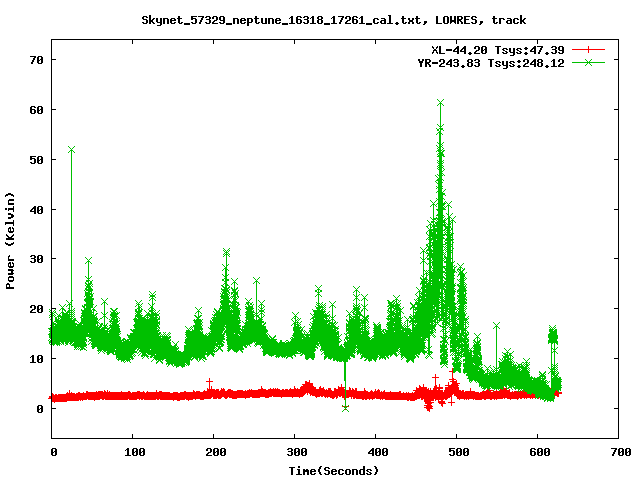Click the x-axis tick label 300
The width and height of the screenshot is (640, 480).
(x=297, y=452)
